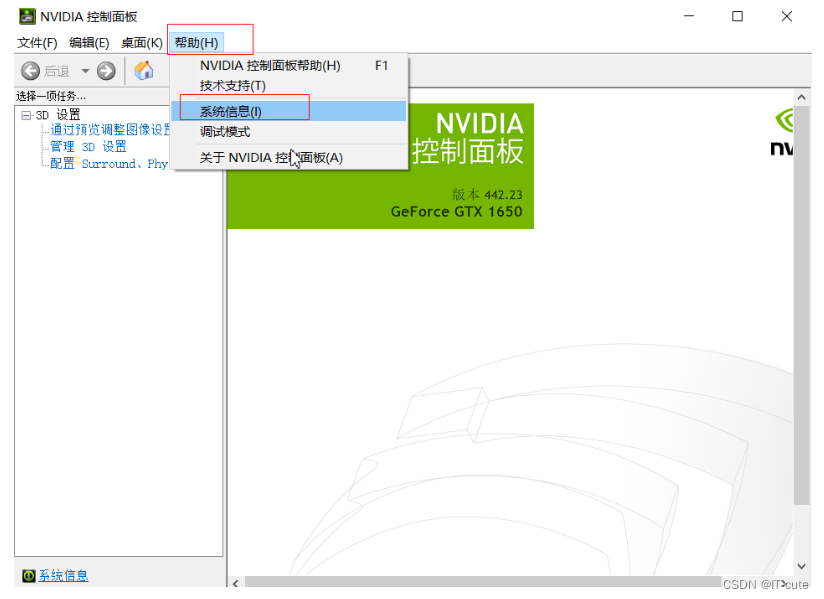Maximize the NVIDIA control panel window
The width and height of the screenshot is (824, 599).
737,16
